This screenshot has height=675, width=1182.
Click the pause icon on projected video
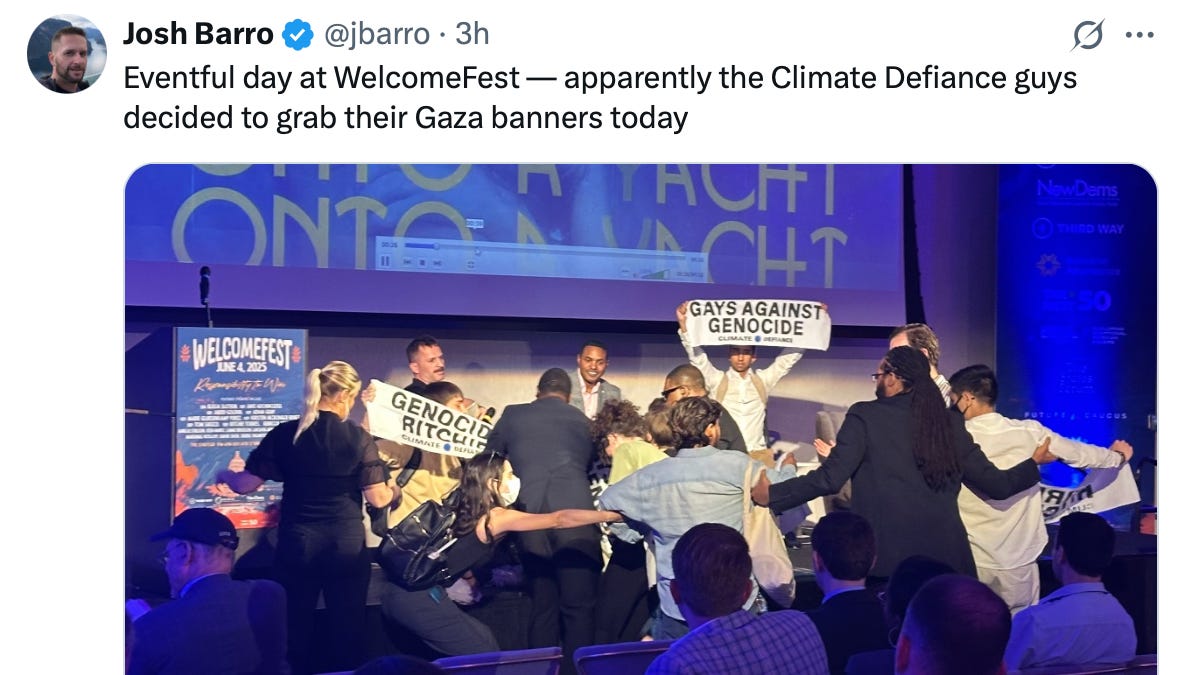(x=385, y=261)
